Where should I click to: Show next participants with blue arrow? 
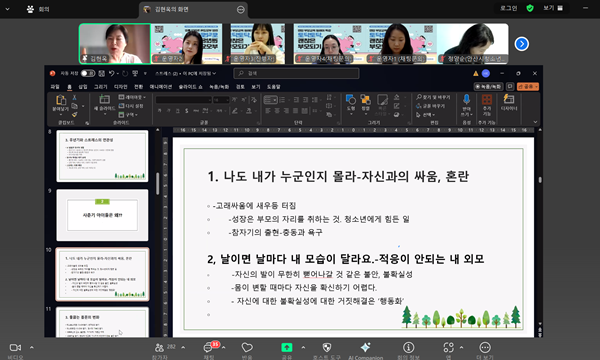click(x=522, y=44)
